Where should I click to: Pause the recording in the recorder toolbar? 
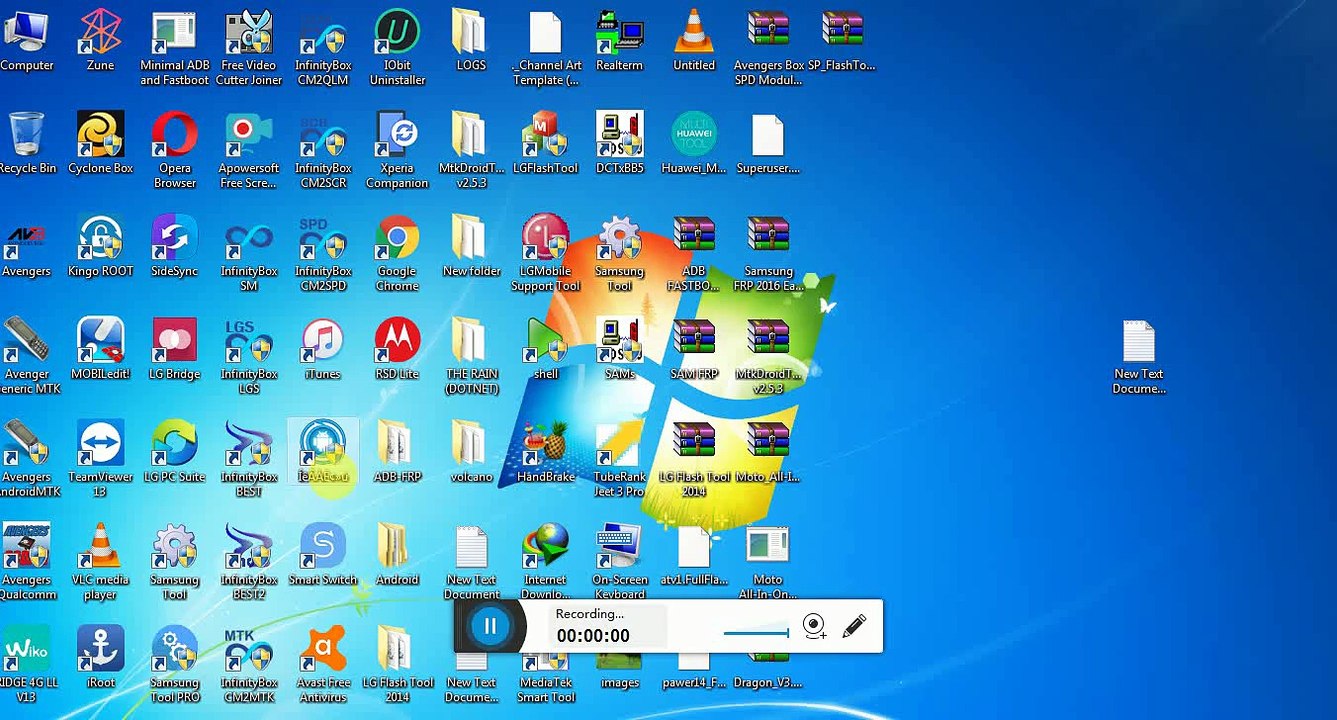coord(490,627)
